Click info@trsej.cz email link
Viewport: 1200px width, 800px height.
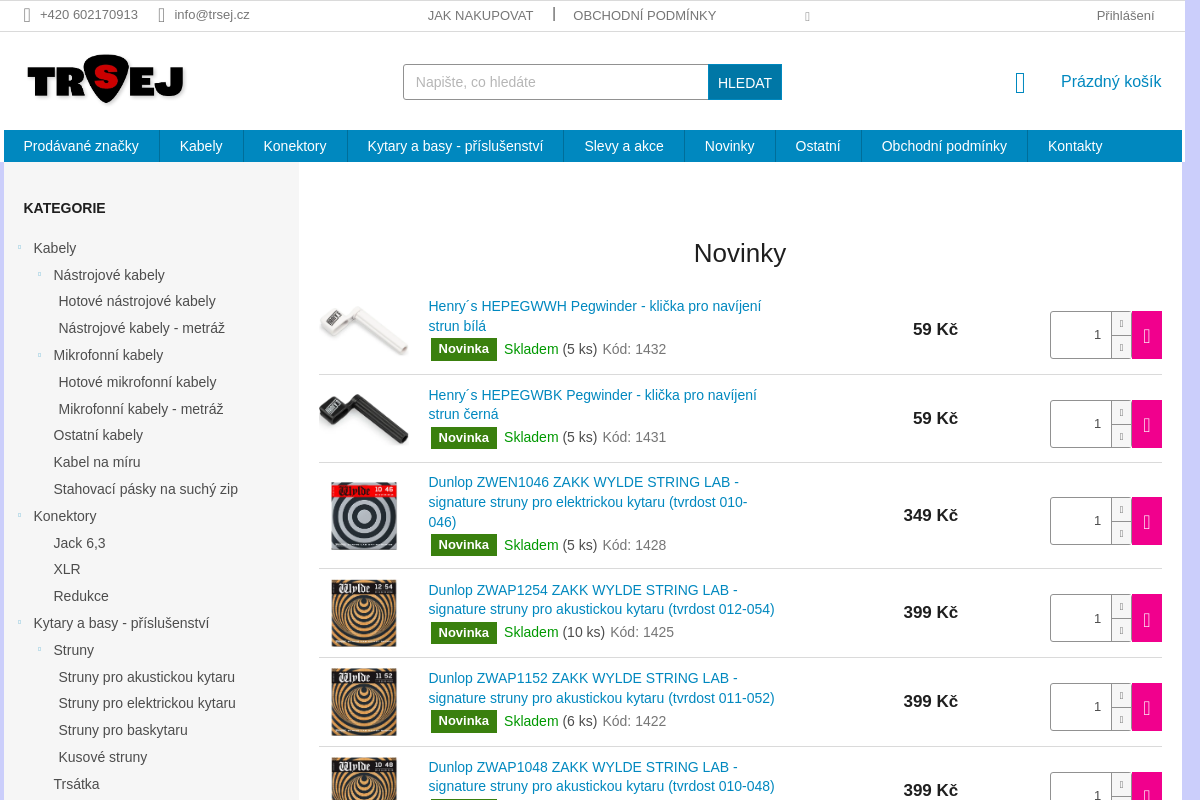pyautogui.click(x=212, y=15)
